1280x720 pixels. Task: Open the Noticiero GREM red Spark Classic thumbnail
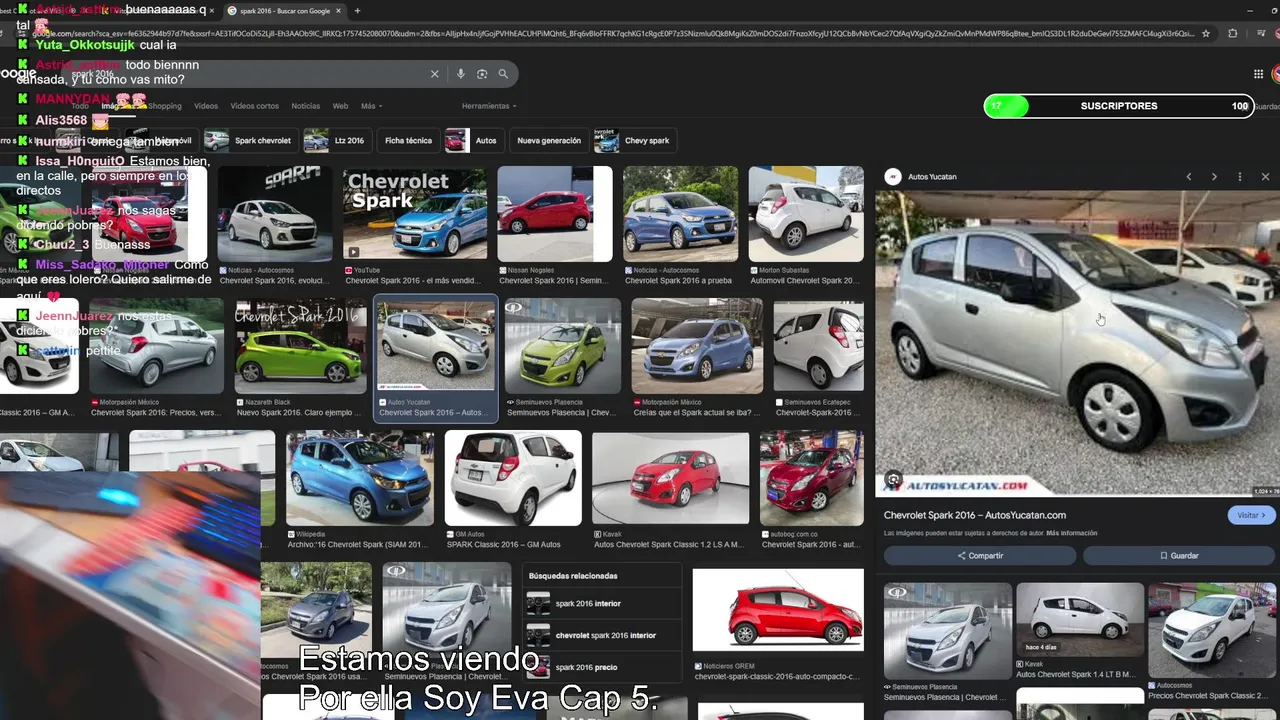[778, 610]
